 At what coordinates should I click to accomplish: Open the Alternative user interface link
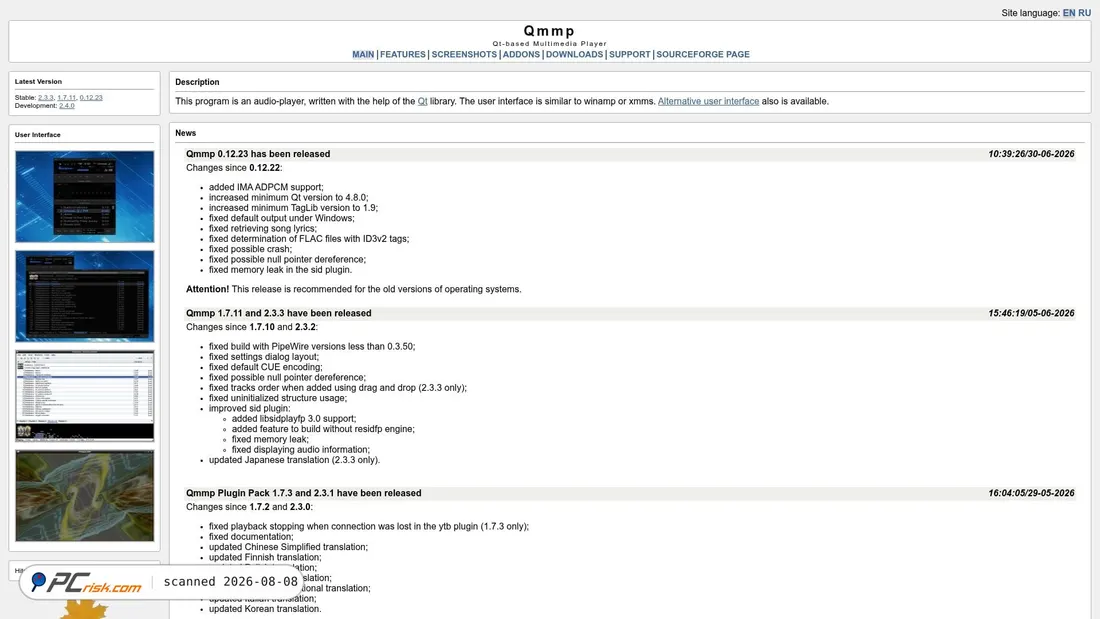(x=708, y=101)
